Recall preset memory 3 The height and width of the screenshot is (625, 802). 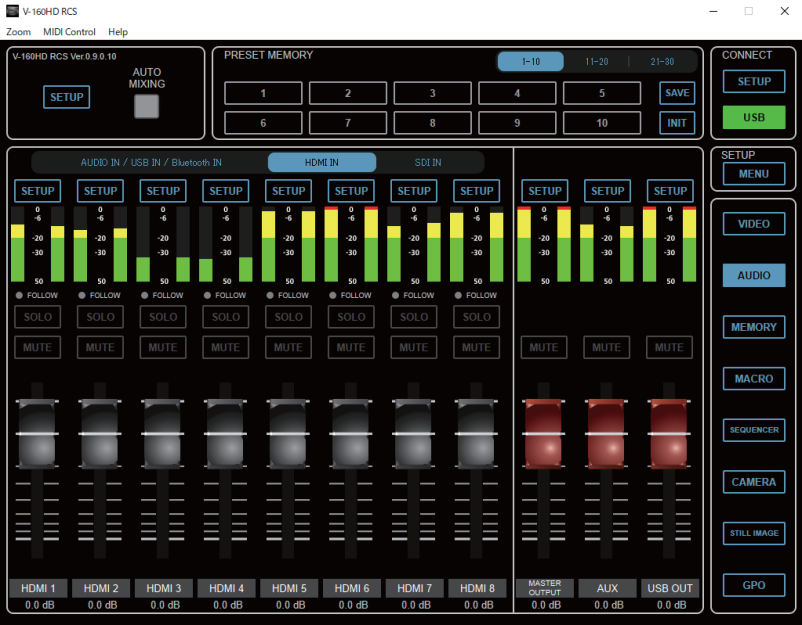(432, 93)
